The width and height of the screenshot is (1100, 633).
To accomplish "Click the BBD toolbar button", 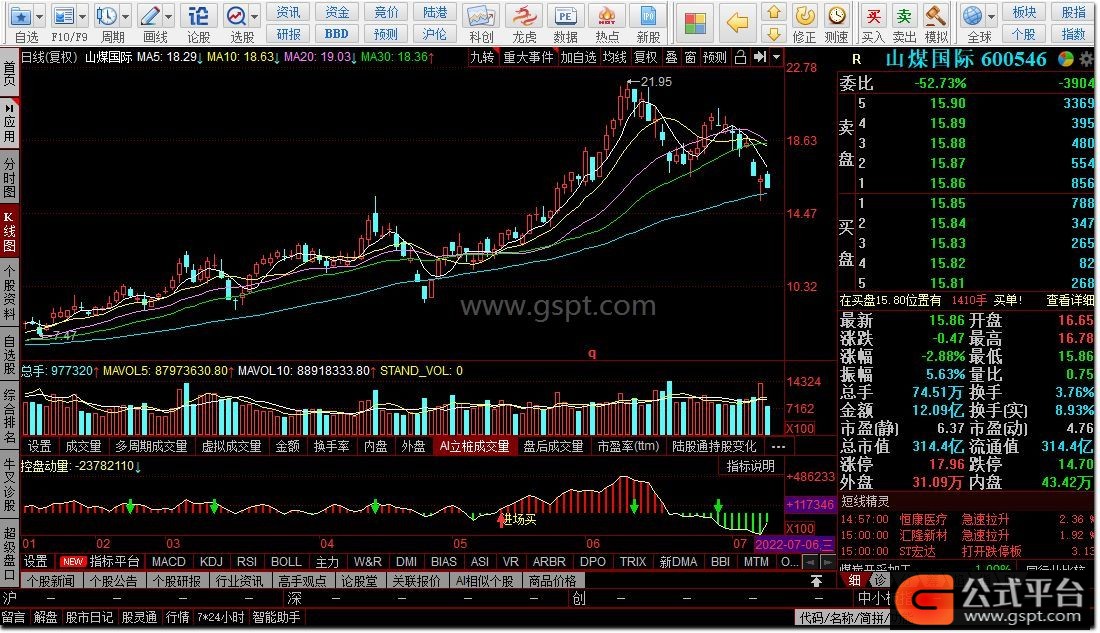I will point(337,34).
